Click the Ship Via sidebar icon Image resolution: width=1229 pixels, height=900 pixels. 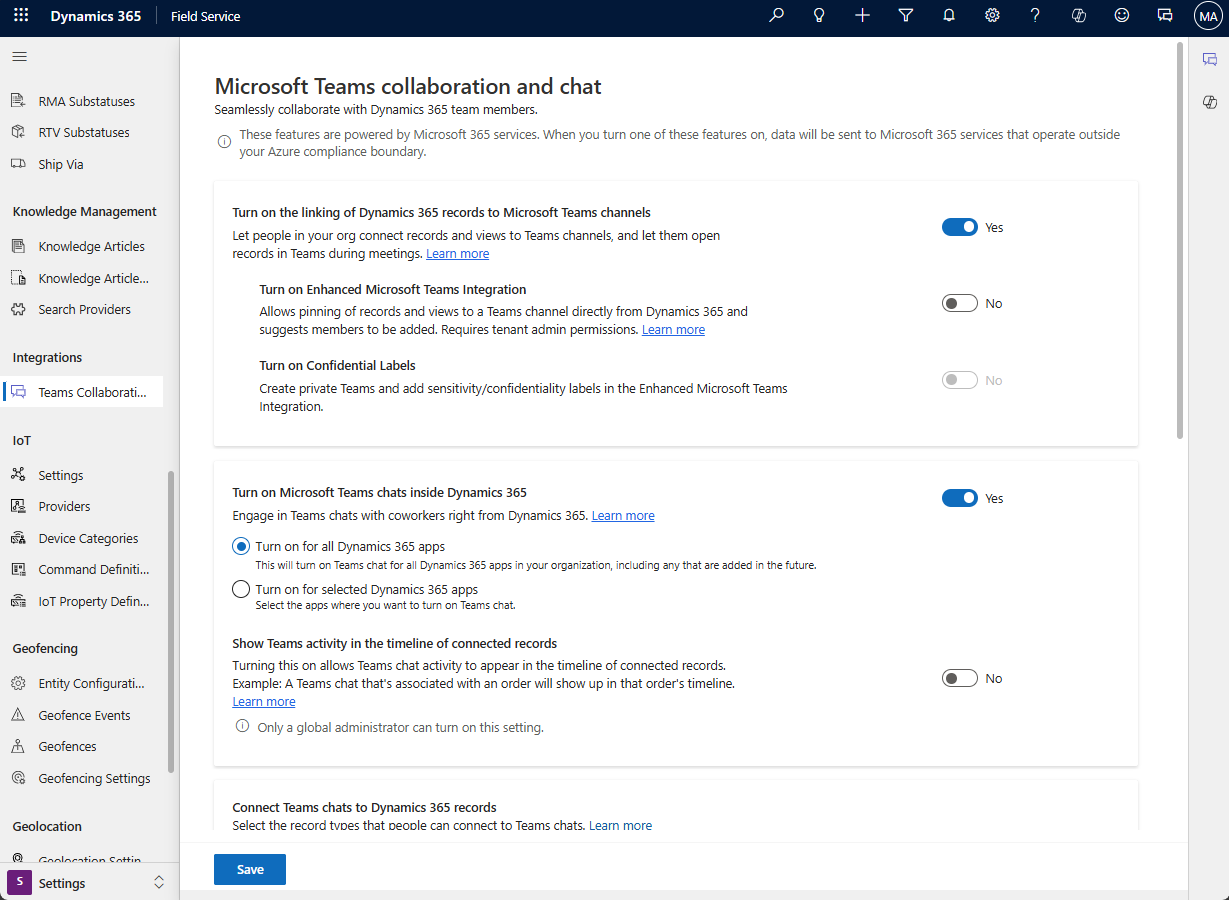[18, 164]
